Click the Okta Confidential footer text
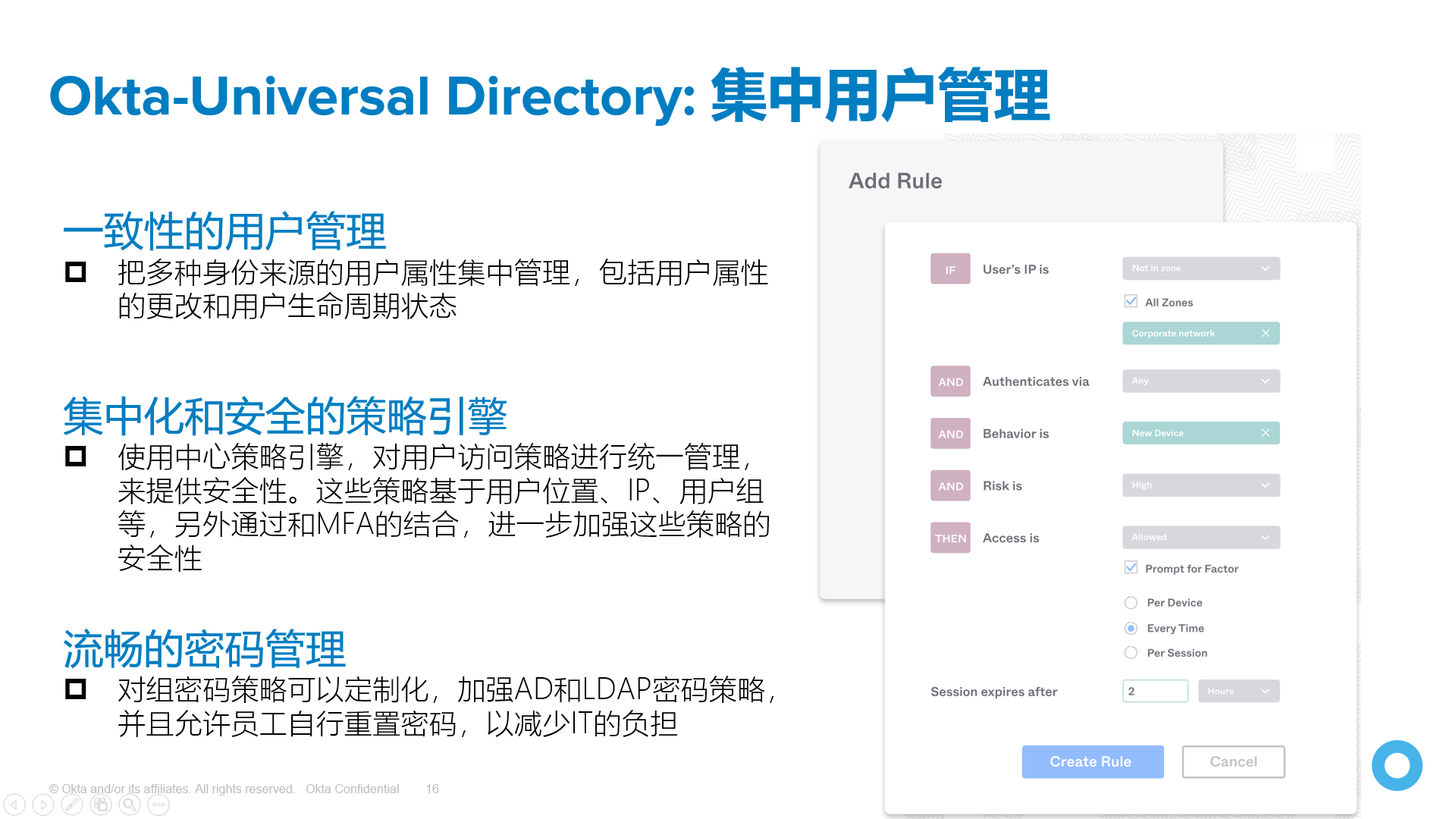The width and height of the screenshot is (1456, 819). (353, 789)
